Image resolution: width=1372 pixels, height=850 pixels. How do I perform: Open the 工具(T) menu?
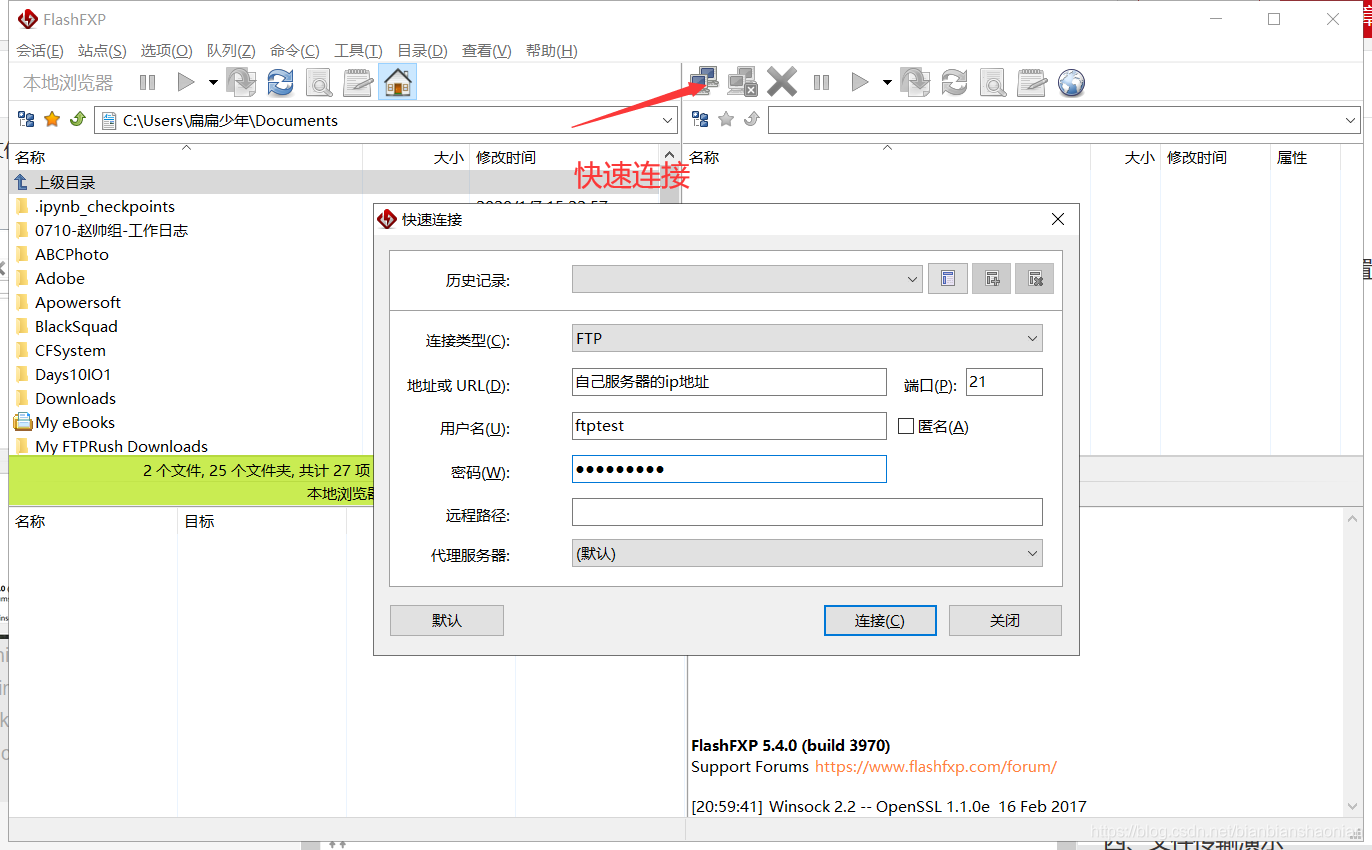(358, 51)
